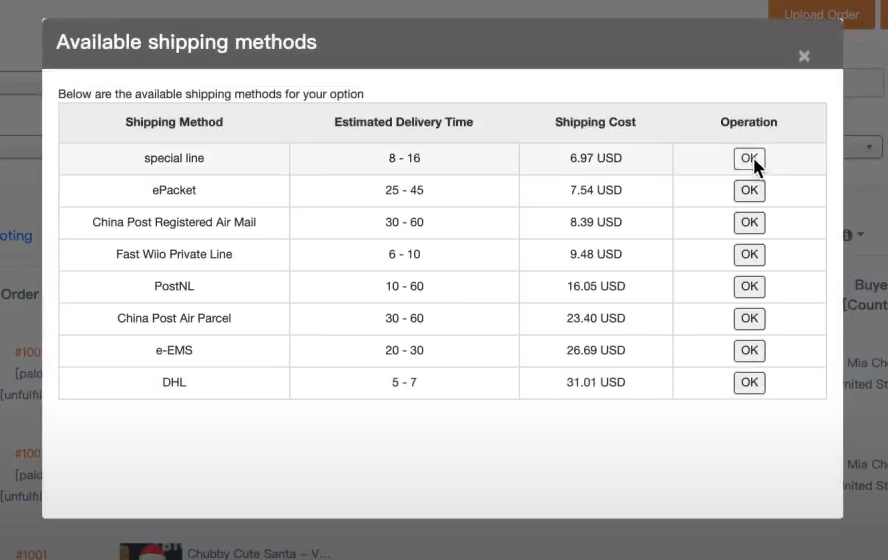Click the PostNL method name

pos(174,287)
